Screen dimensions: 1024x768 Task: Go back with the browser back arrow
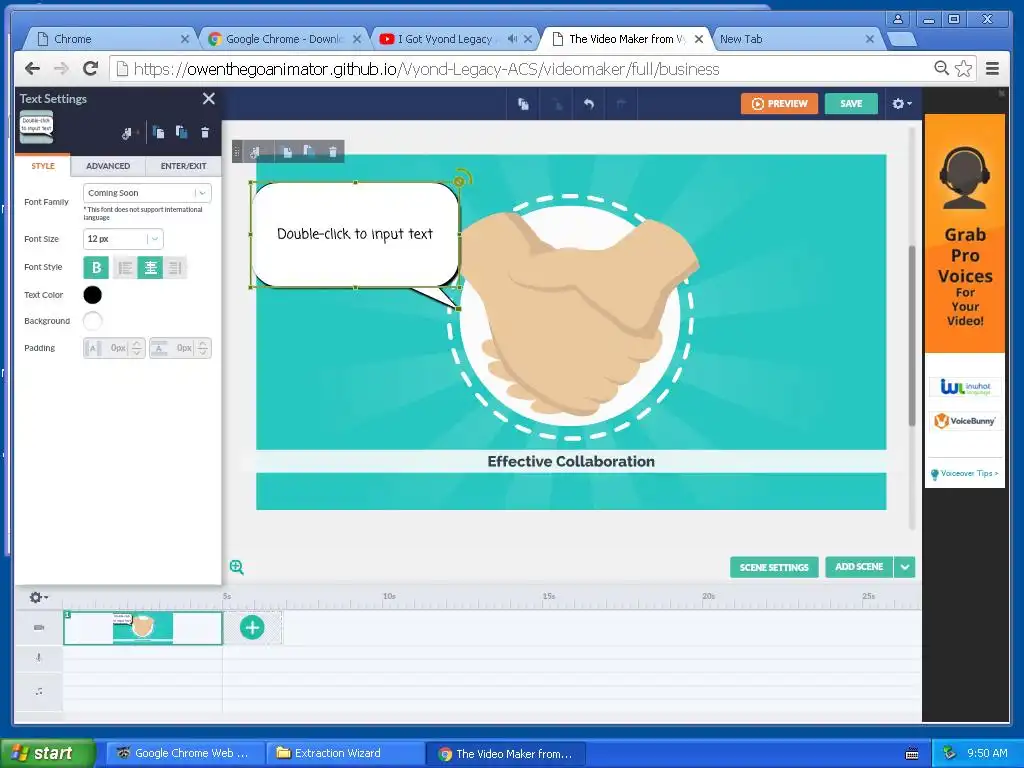click(x=32, y=68)
